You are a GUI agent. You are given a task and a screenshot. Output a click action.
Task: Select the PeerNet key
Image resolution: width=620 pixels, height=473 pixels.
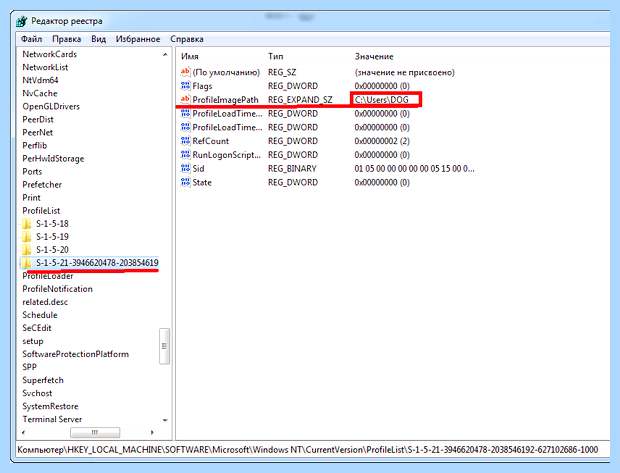38,132
